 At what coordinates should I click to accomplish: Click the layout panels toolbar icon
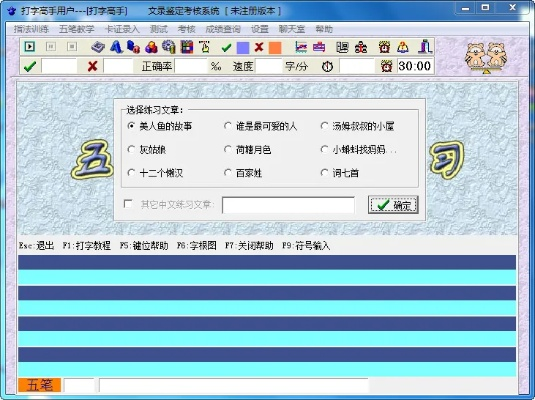342,47
